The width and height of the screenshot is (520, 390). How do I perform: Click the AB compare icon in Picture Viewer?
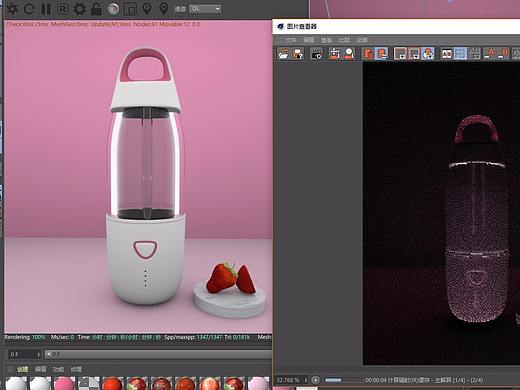pyautogui.click(x=446, y=54)
